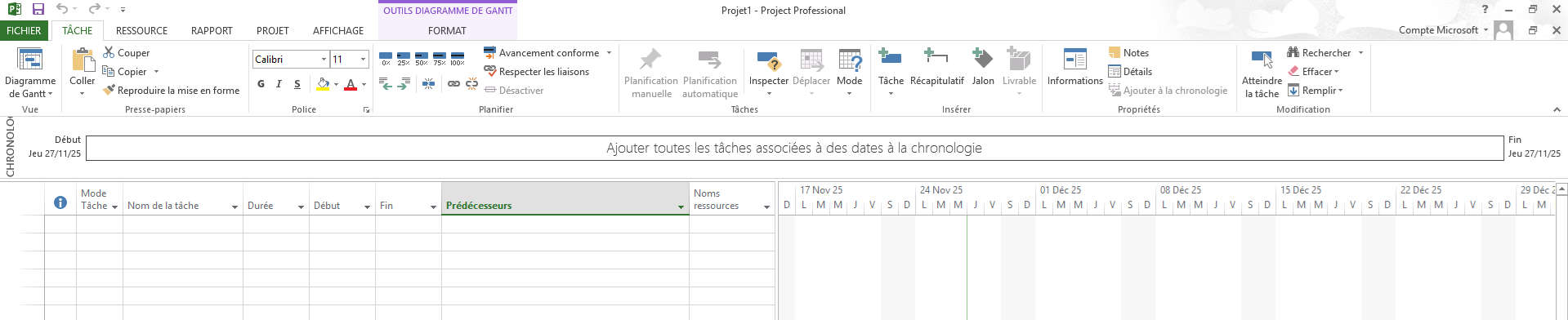Image resolution: width=1568 pixels, height=320 pixels.
Task: Click Atteindre la tâche
Action: pyautogui.click(x=1262, y=73)
